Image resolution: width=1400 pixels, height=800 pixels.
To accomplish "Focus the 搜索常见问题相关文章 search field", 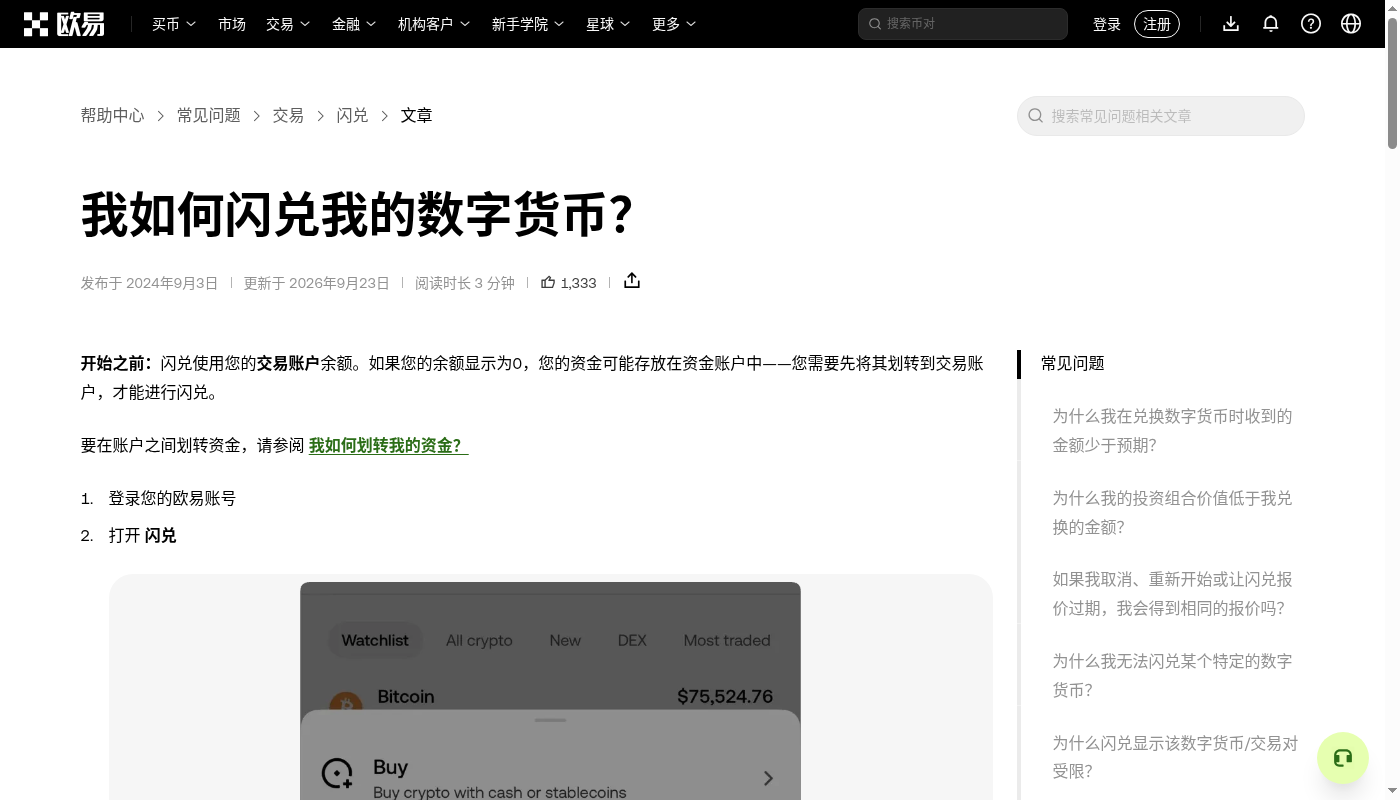I will 1161,116.
